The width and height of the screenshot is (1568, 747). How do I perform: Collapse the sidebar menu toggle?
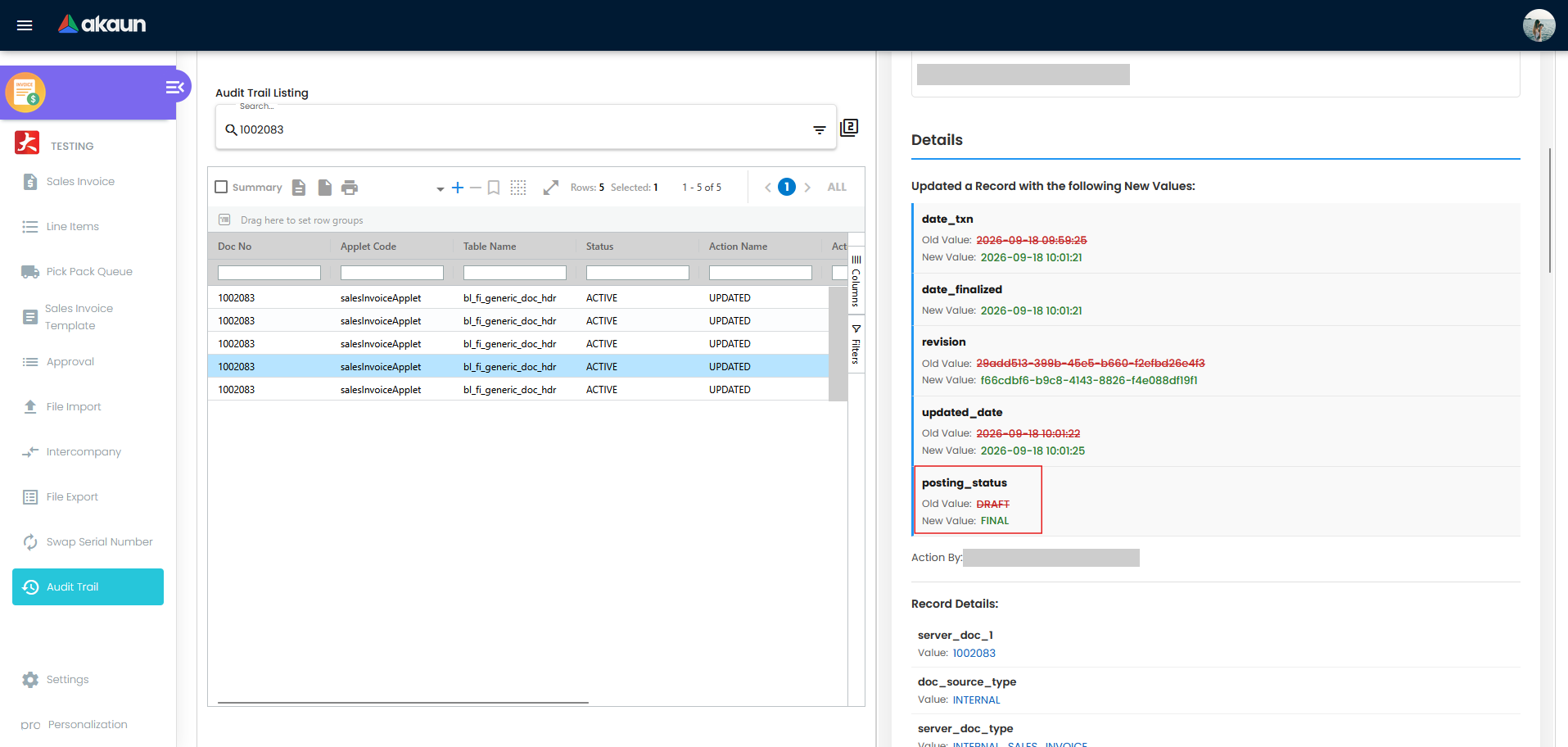[x=175, y=87]
